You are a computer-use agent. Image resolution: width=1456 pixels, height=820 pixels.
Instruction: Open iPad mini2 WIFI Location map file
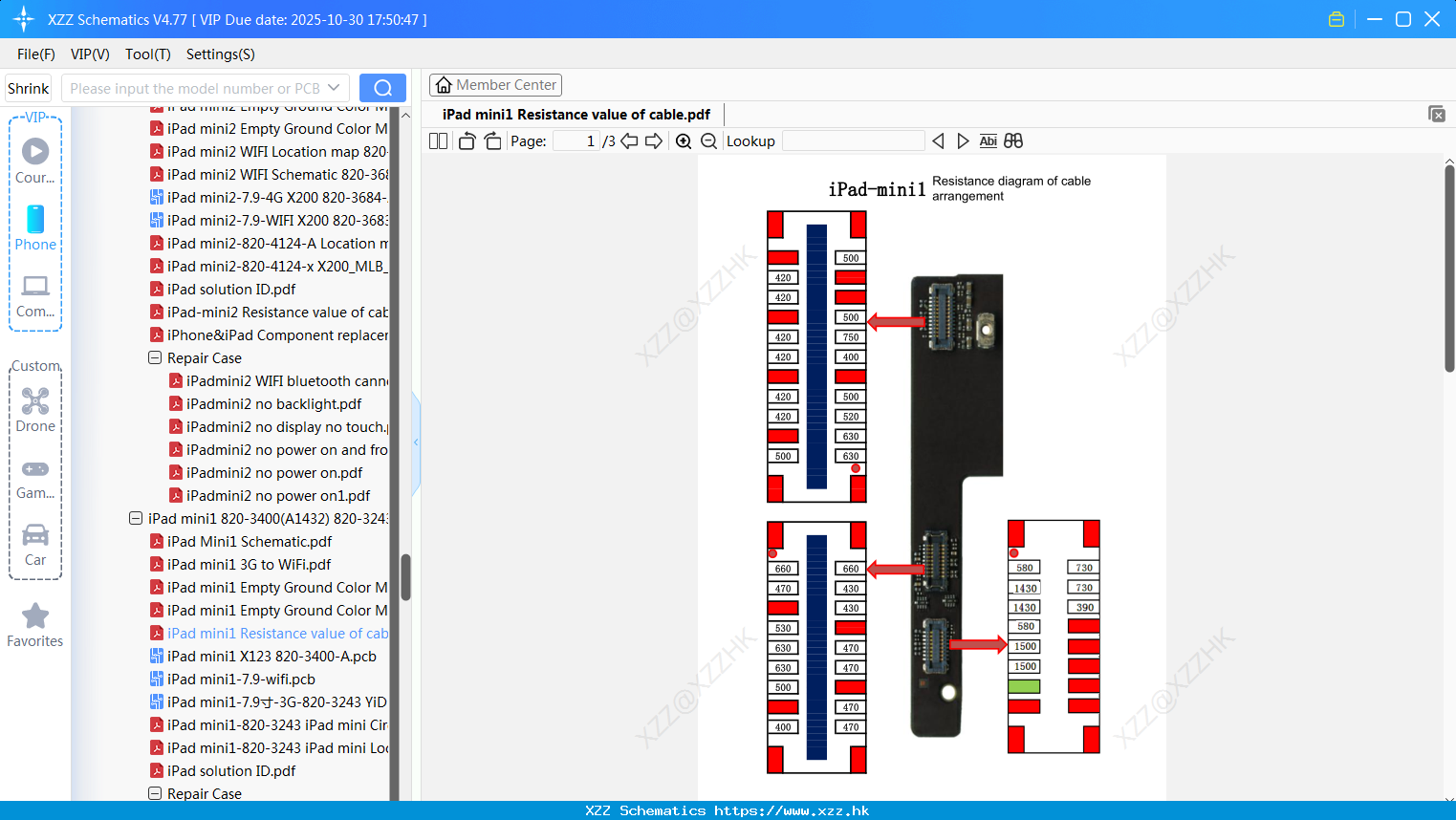click(x=269, y=152)
